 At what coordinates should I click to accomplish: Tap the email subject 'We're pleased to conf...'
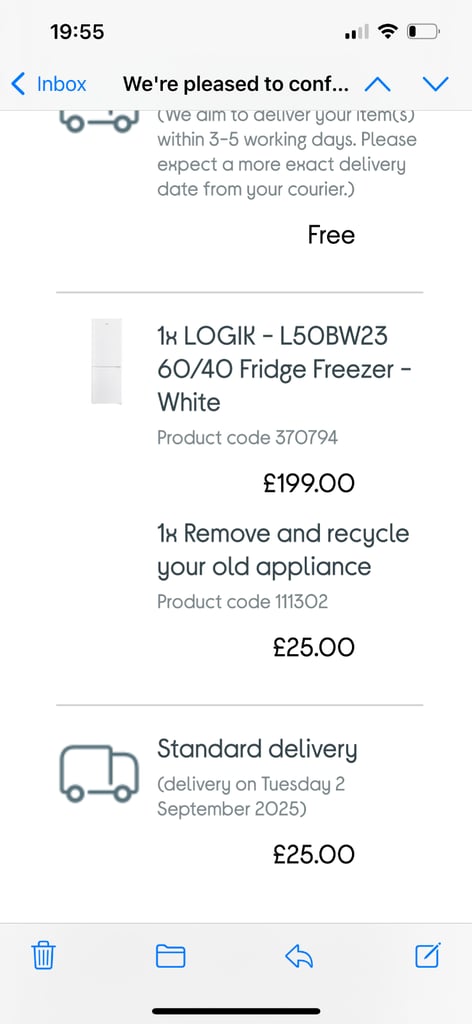click(x=236, y=84)
